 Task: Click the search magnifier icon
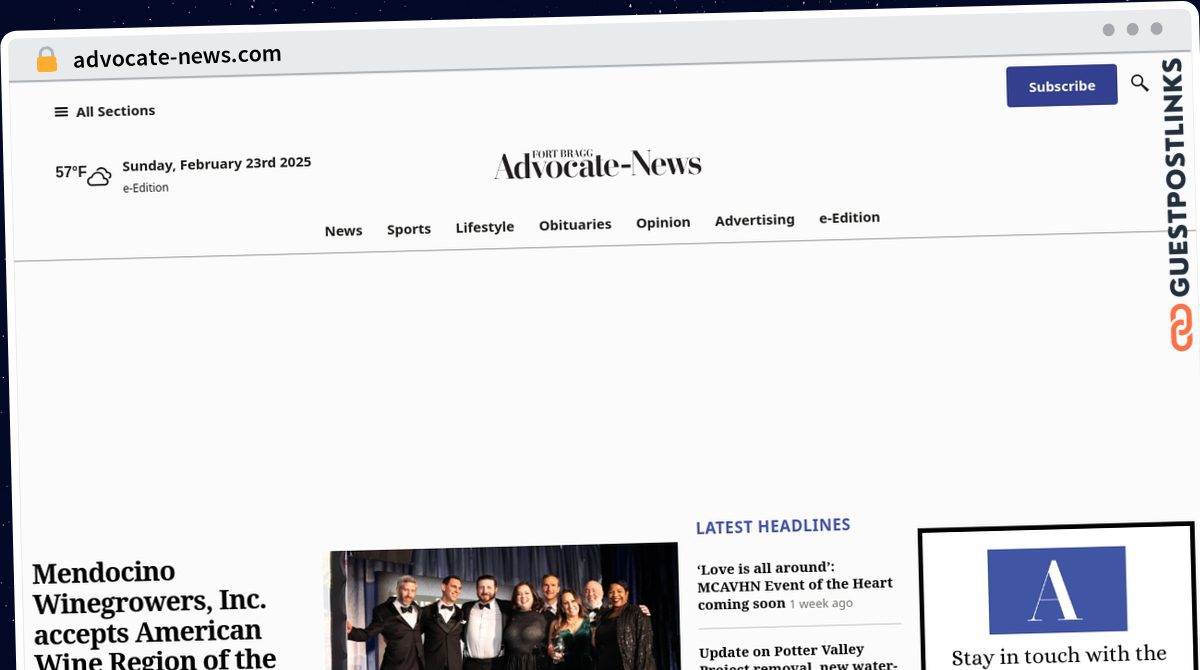click(1139, 83)
